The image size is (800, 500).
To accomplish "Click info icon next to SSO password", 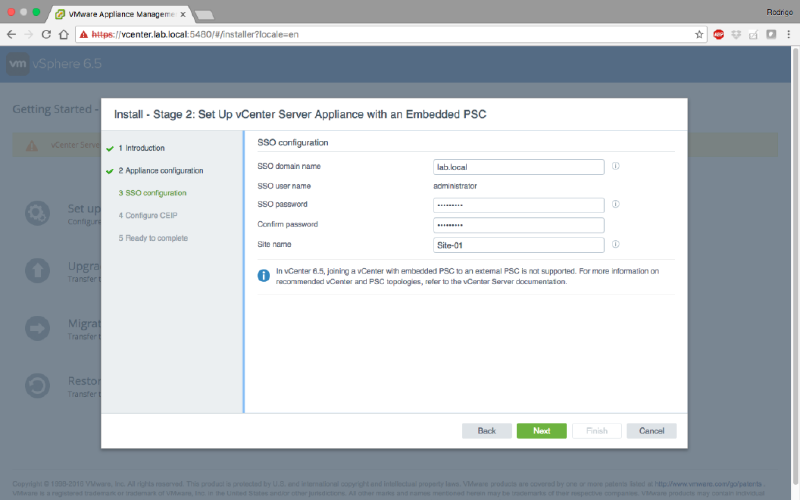I will pyautogui.click(x=616, y=204).
